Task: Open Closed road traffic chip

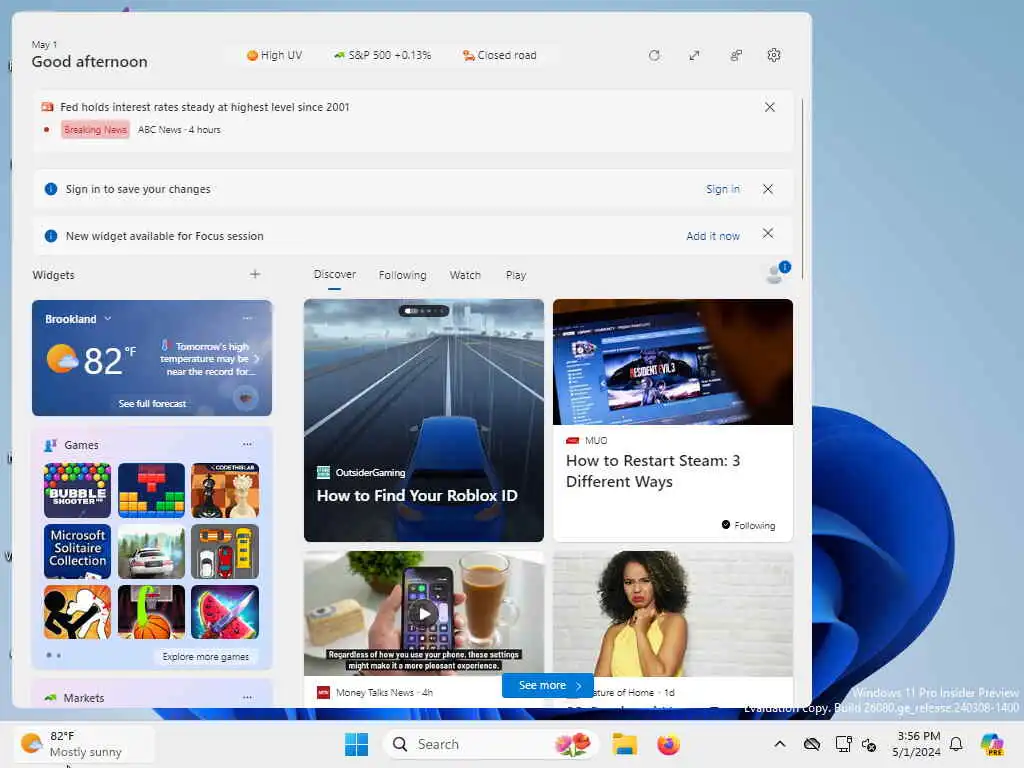Action: pos(500,56)
